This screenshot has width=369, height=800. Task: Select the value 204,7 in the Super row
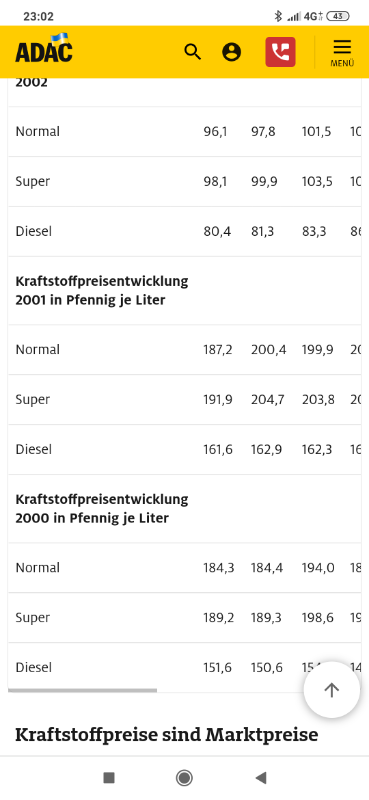pyautogui.click(x=267, y=399)
